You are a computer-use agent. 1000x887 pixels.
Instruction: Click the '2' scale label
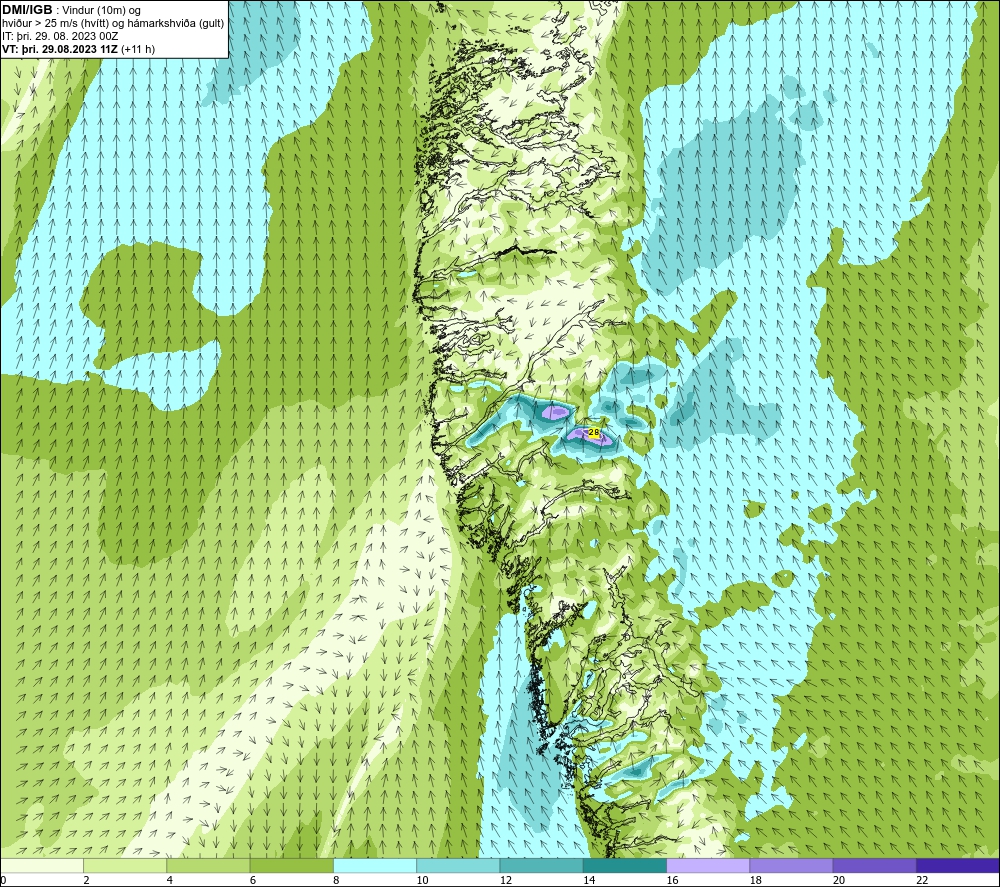coord(86,880)
